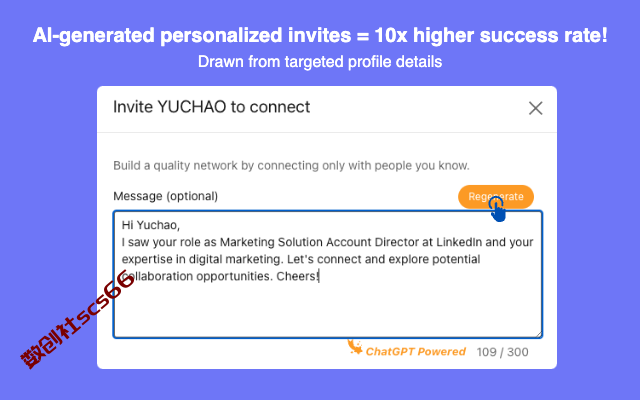Click the red watermark text

click(x=78, y=319)
